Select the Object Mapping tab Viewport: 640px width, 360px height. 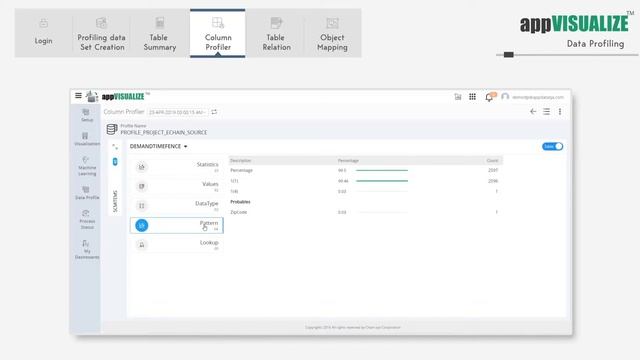(332, 33)
